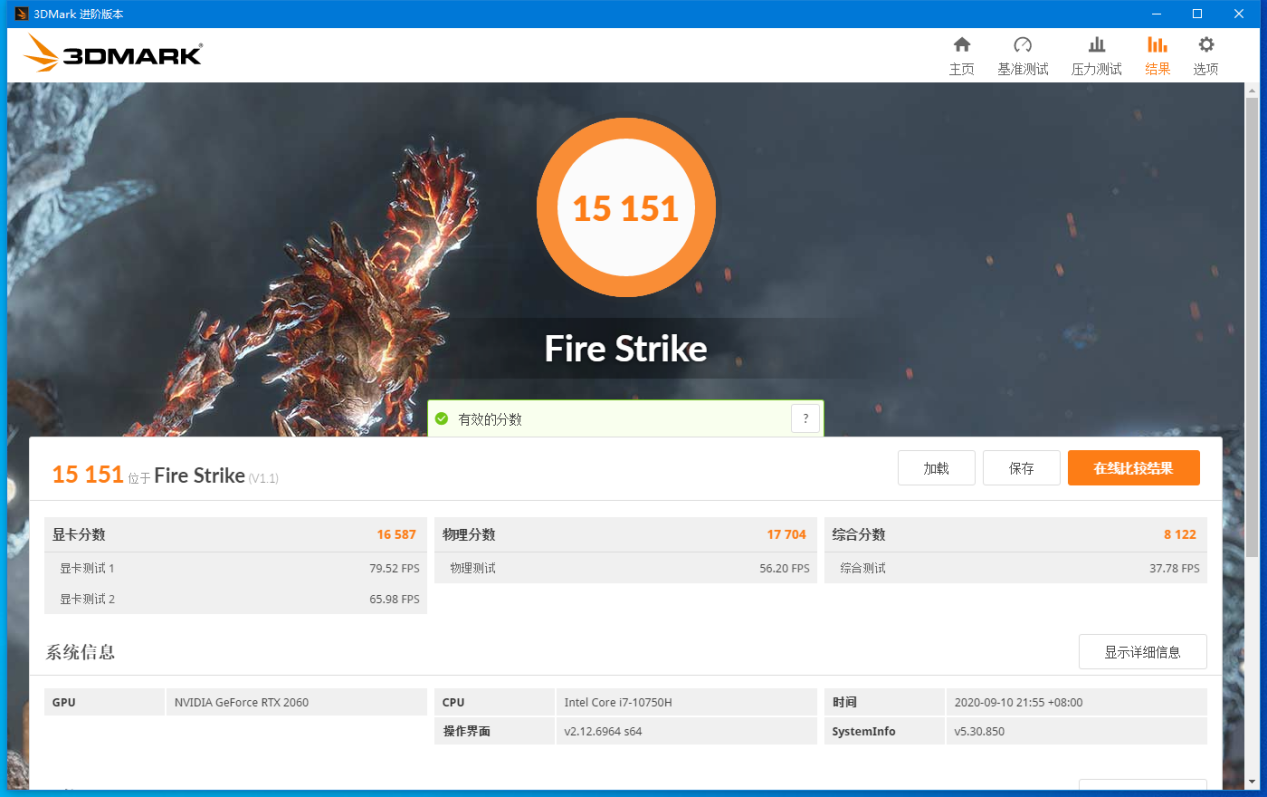Maximize the 3DMark window
Viewport: 1267px width, 797px height.
click(x=1197, y=14)
